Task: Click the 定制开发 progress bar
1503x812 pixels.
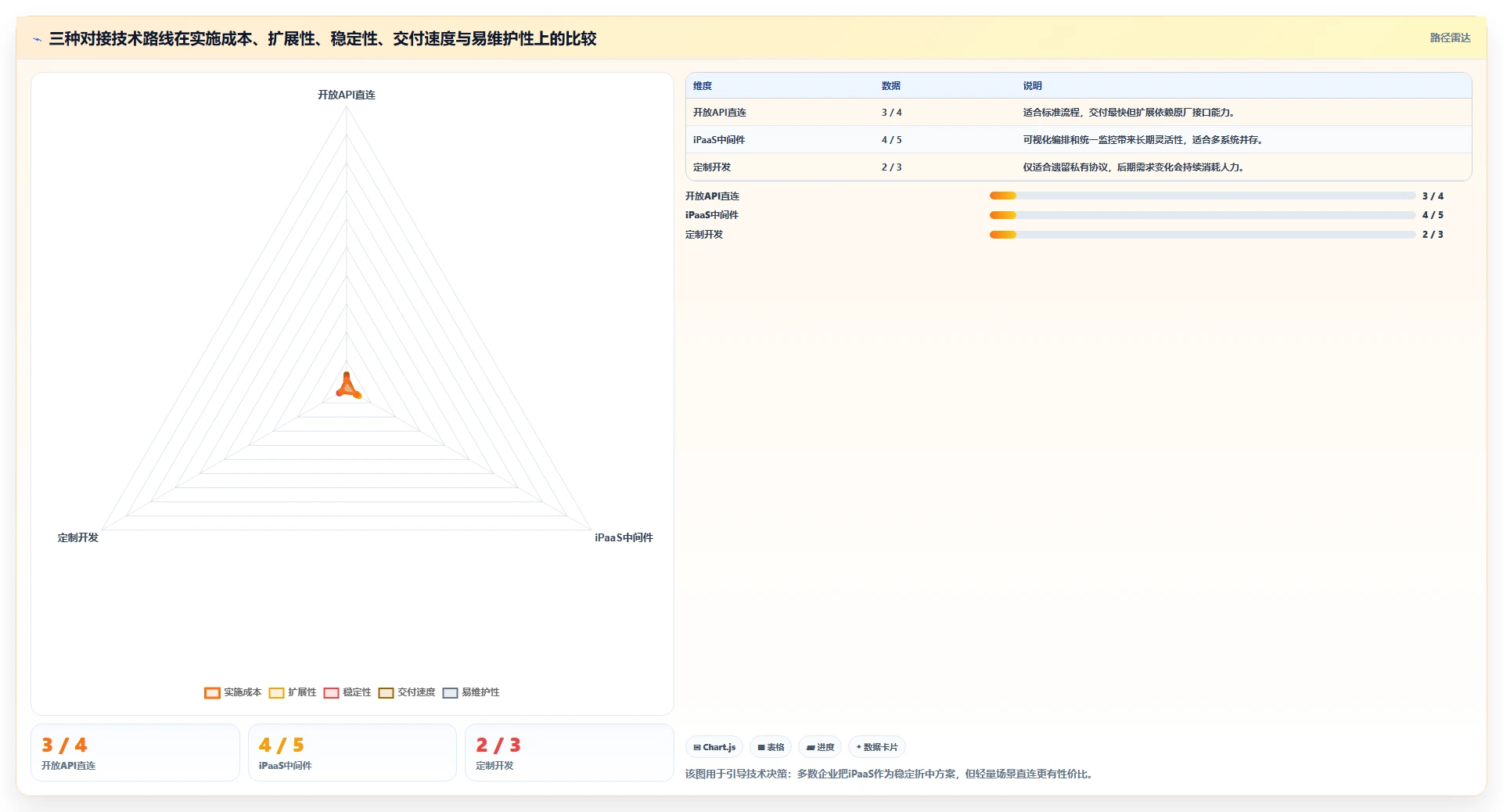Action: click(x=1203, y=234)
